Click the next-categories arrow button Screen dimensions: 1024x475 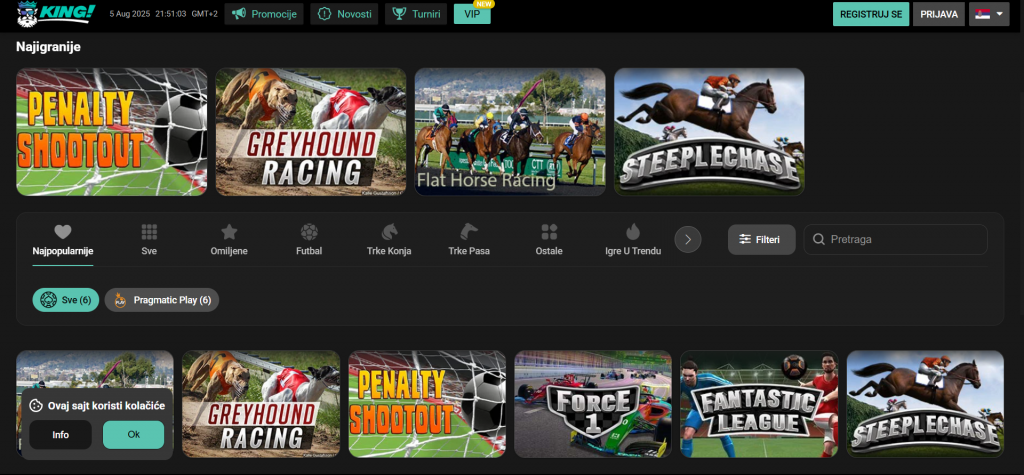click(x=688, y=239)
